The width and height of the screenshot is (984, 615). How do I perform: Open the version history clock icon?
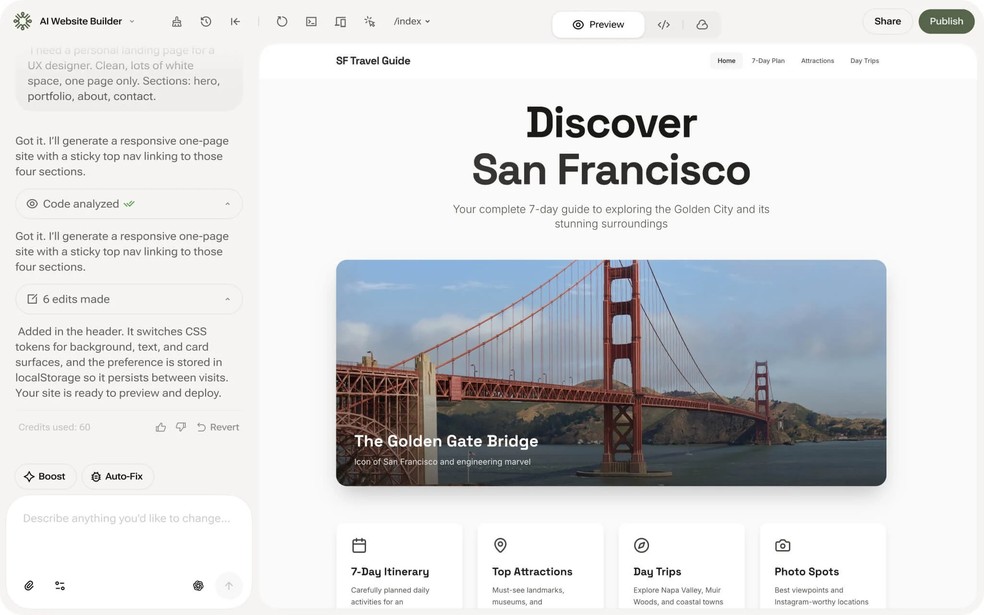click(206, 22)
